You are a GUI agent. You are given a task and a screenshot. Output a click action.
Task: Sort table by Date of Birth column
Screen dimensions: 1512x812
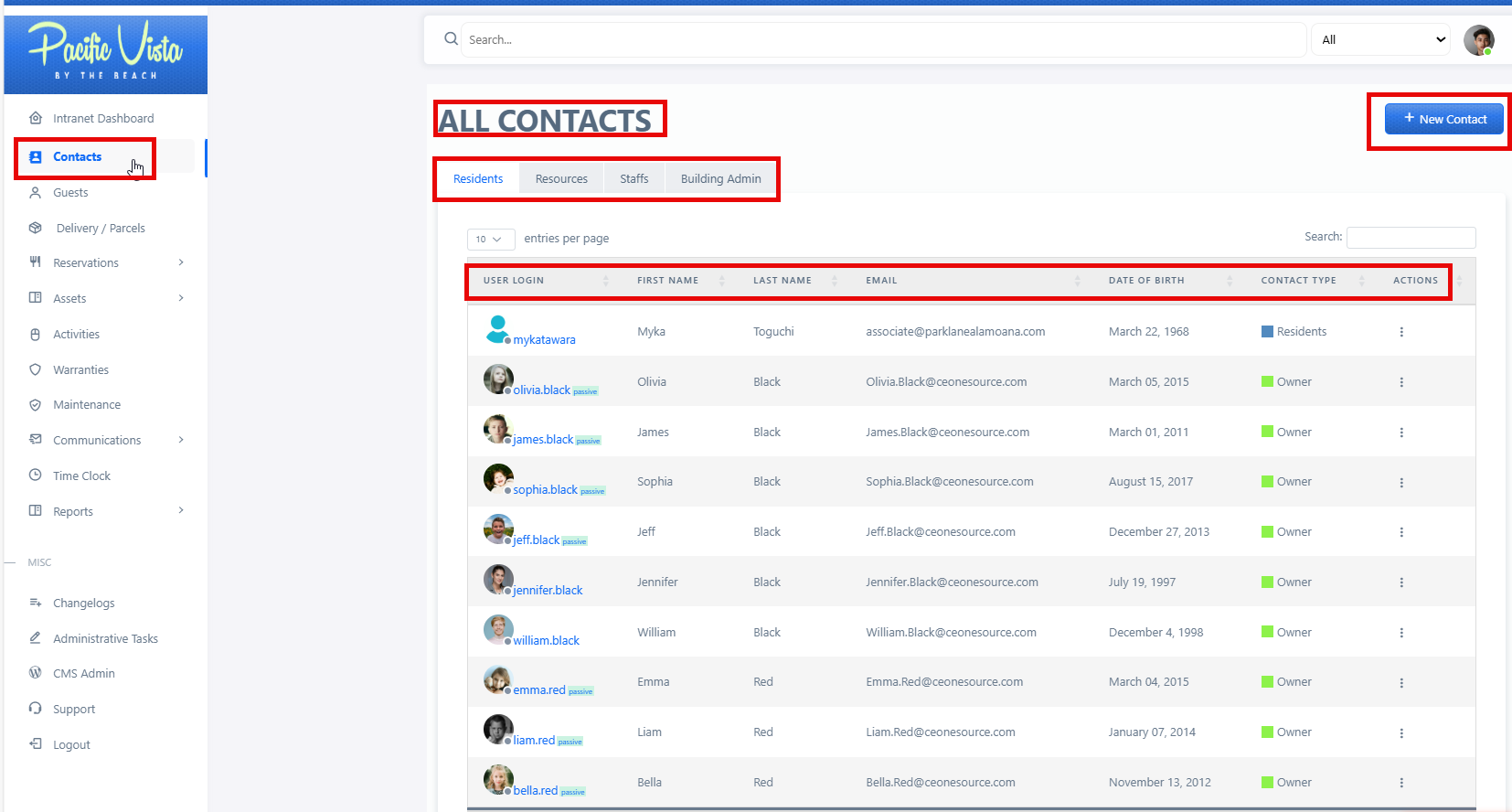pos(1146,281)
